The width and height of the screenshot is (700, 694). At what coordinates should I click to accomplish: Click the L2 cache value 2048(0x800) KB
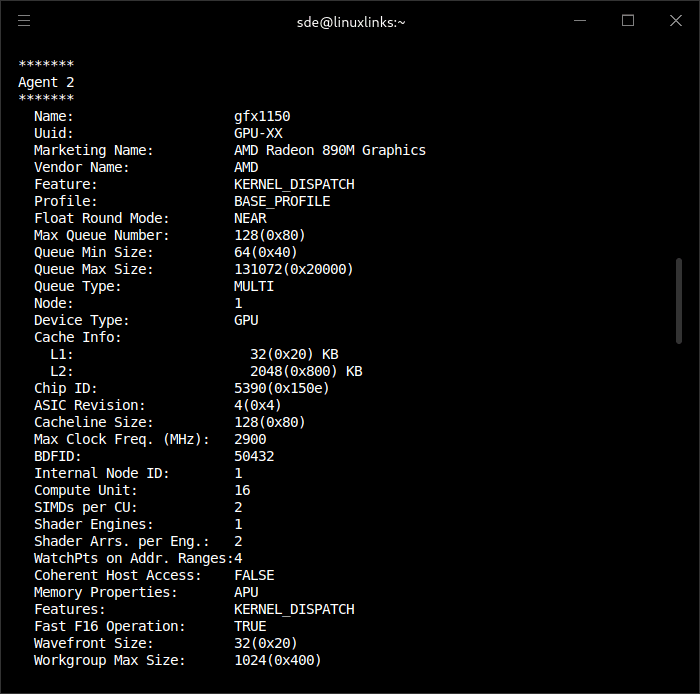pyautogui.click(x=306, y=371)
